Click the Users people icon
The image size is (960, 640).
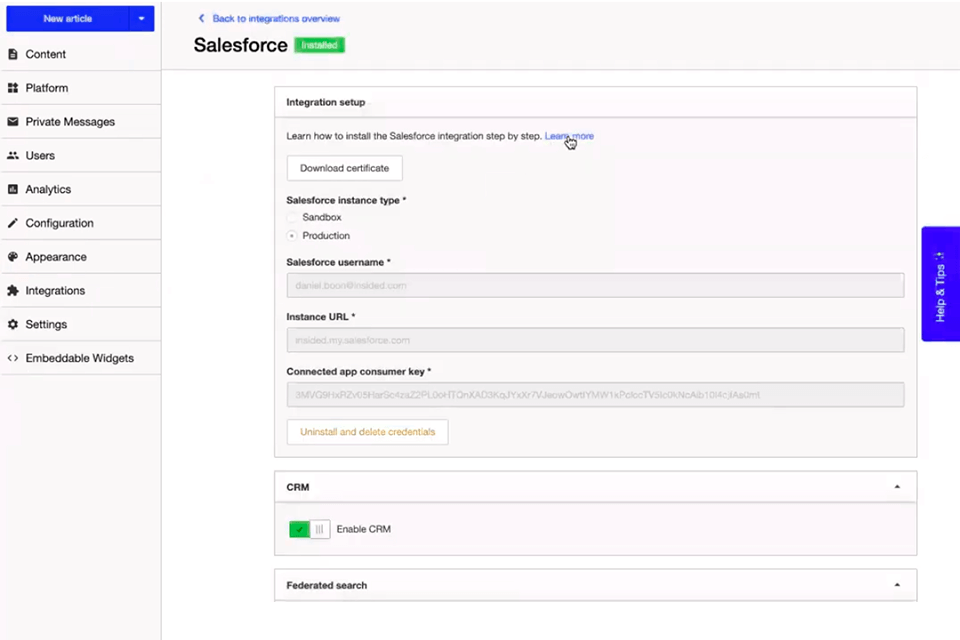pyautogui.click(x=13, y=155)
